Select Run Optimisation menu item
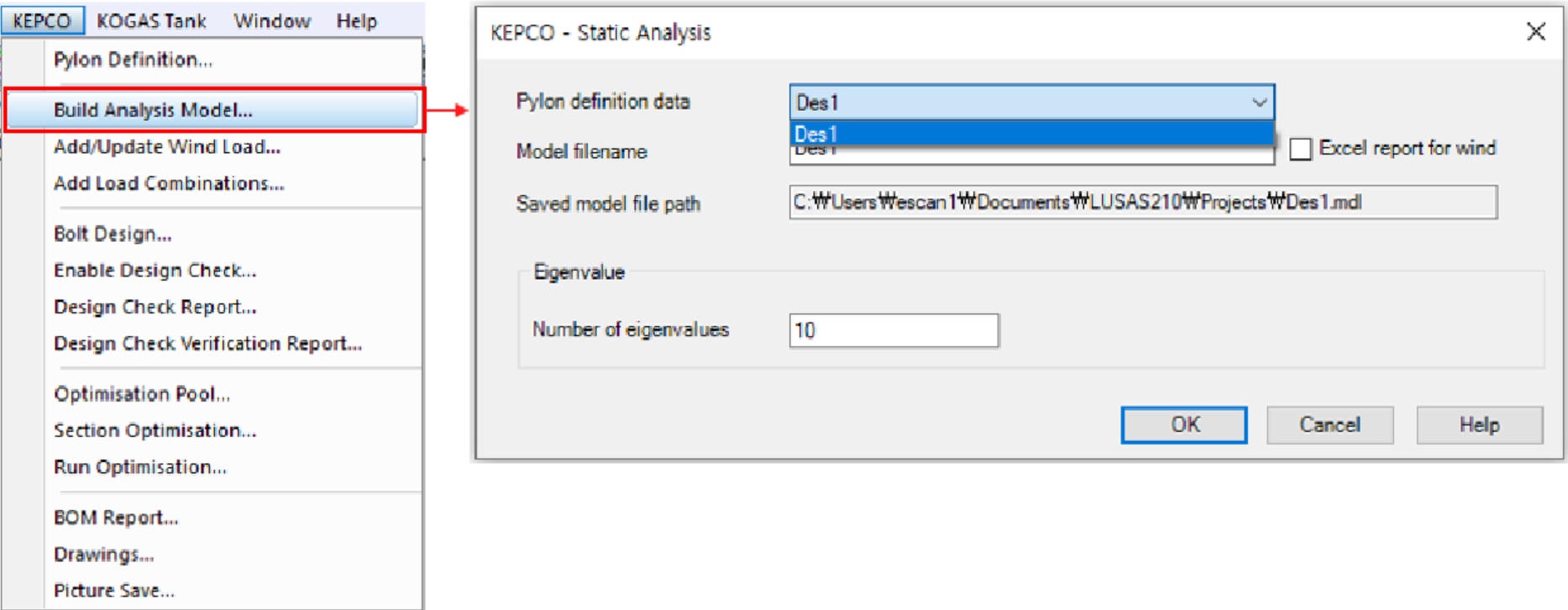The width and height of the screenshot is (1568, 610). click(x=140, y=467)
